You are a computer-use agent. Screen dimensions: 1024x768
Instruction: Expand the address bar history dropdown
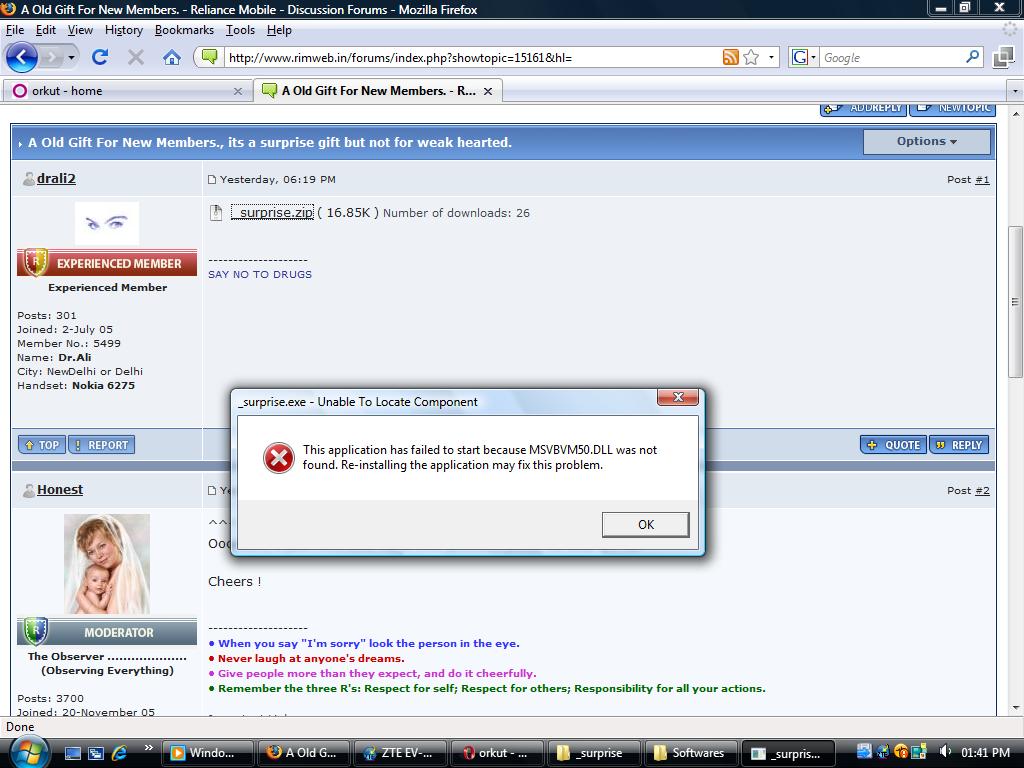coord(771,57)
